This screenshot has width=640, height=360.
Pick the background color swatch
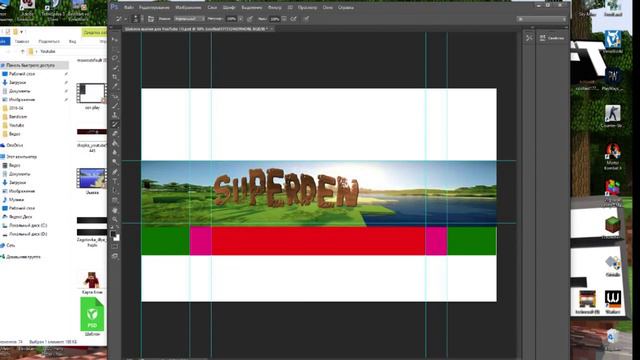click(117, 238)
